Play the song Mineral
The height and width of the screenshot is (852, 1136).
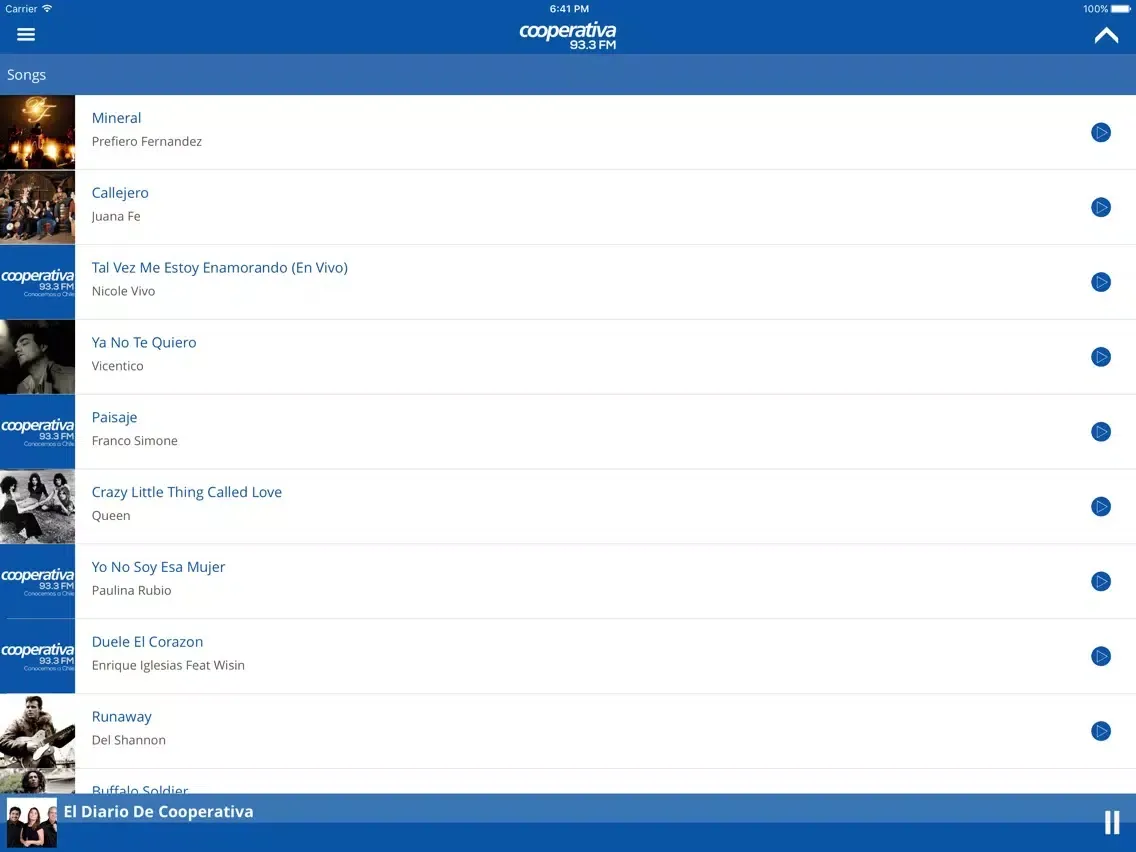(x=1100, y=133)
